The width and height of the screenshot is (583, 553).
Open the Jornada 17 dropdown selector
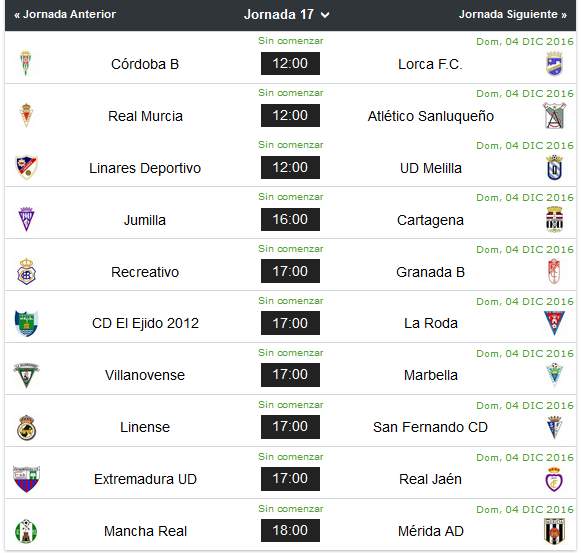point(286,15)
